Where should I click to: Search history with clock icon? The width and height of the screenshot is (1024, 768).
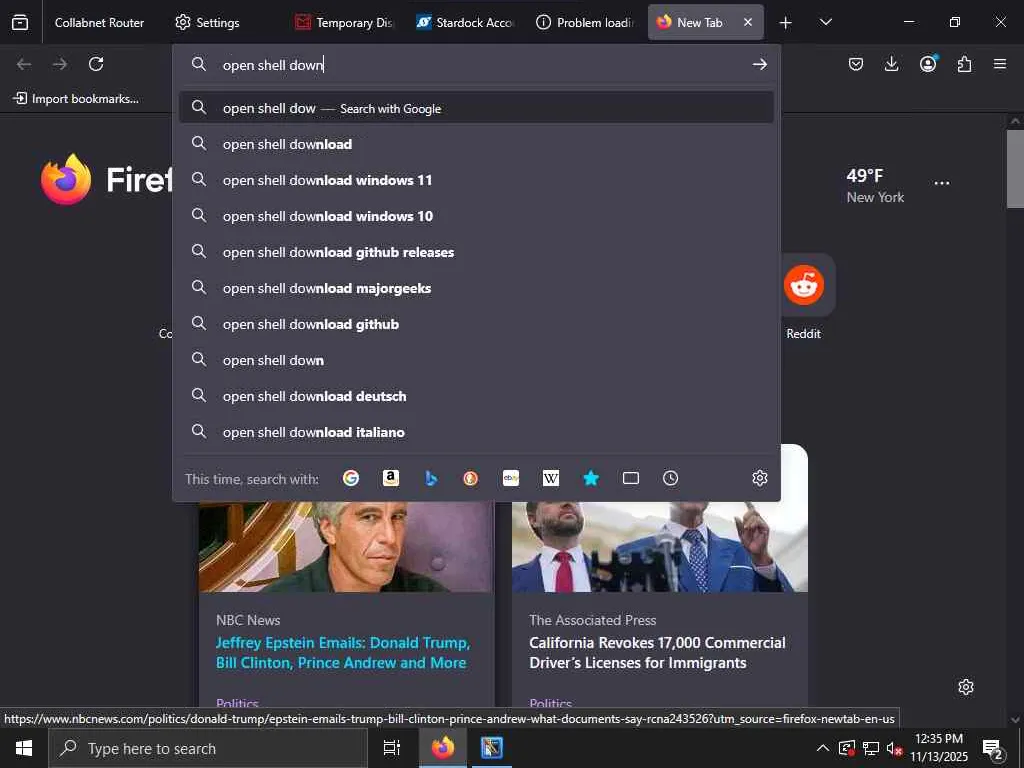click(671, 478)
